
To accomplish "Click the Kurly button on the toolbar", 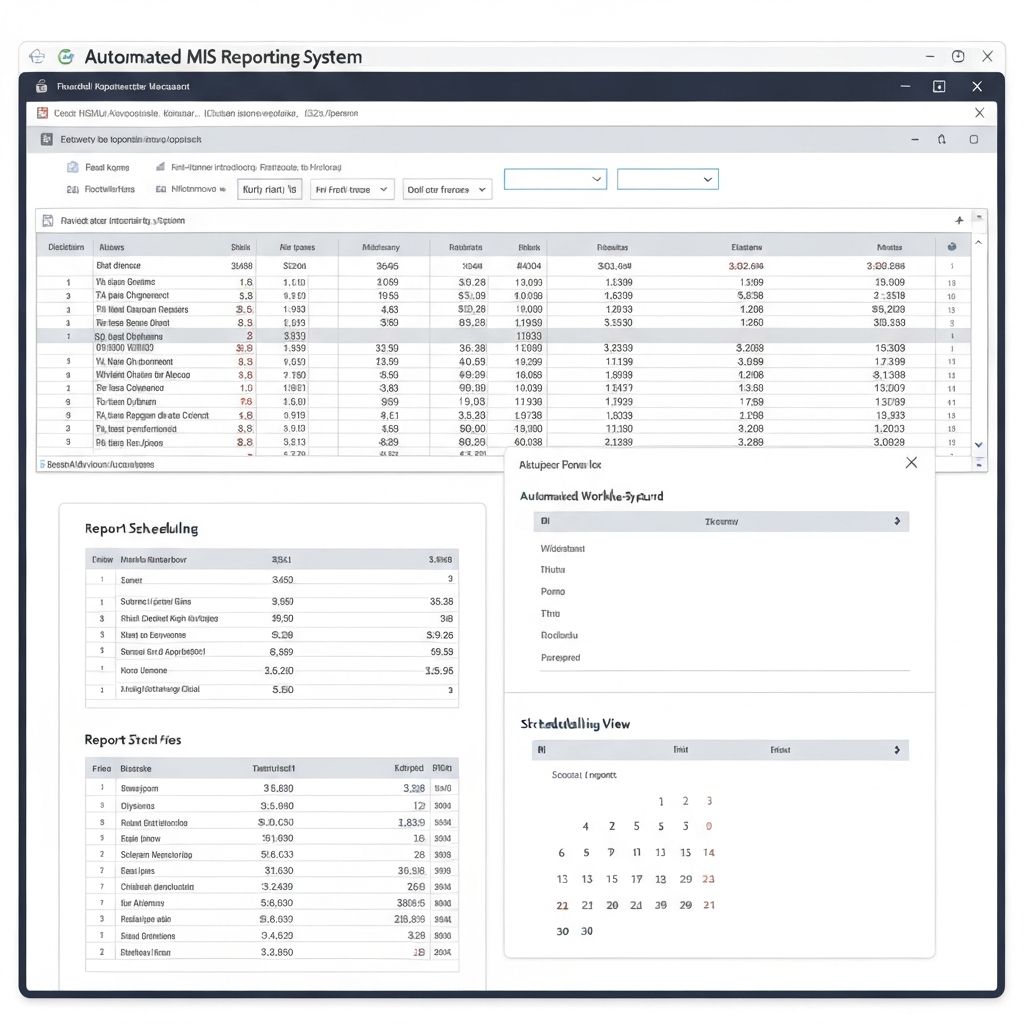I will (269, 188).
